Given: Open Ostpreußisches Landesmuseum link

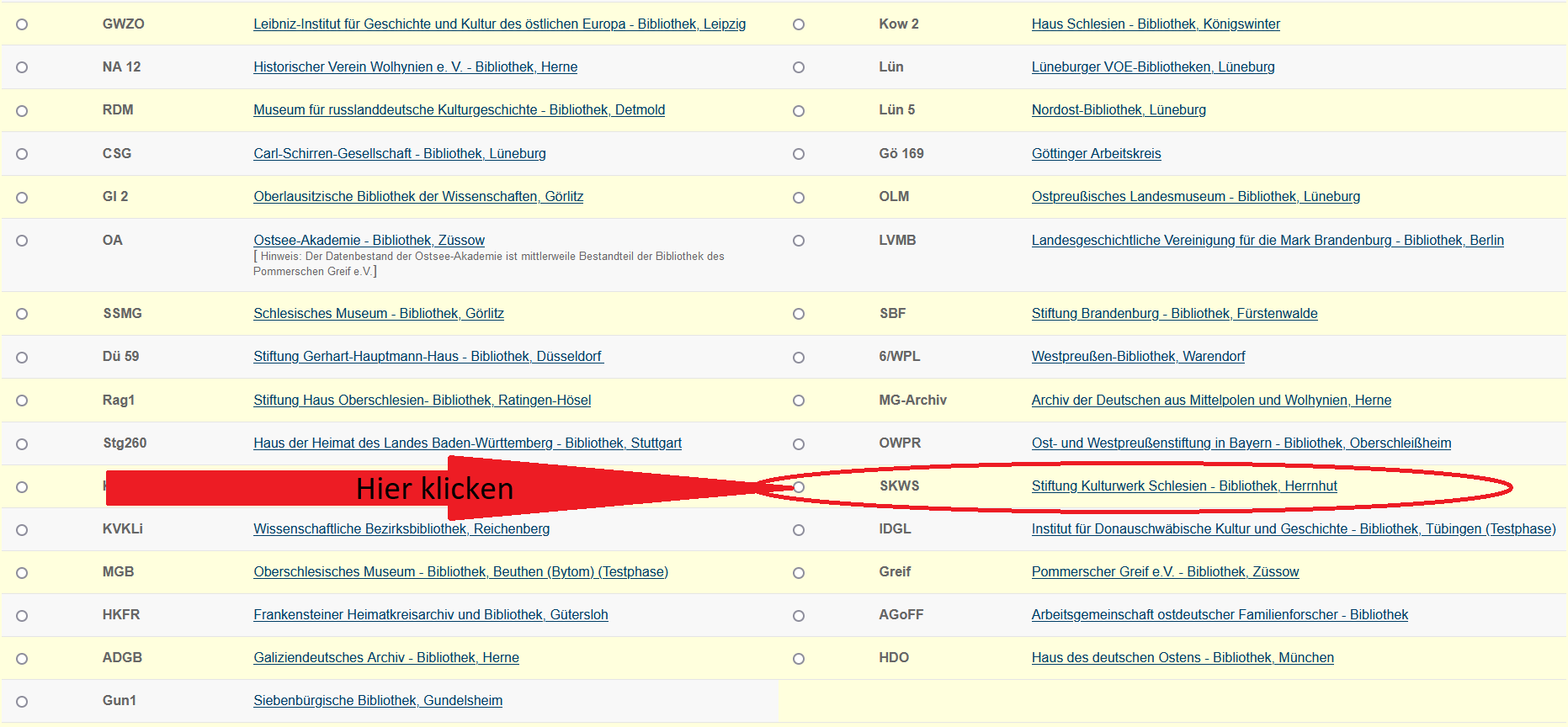Looking at the screenshot, I should coord(1196,197).
